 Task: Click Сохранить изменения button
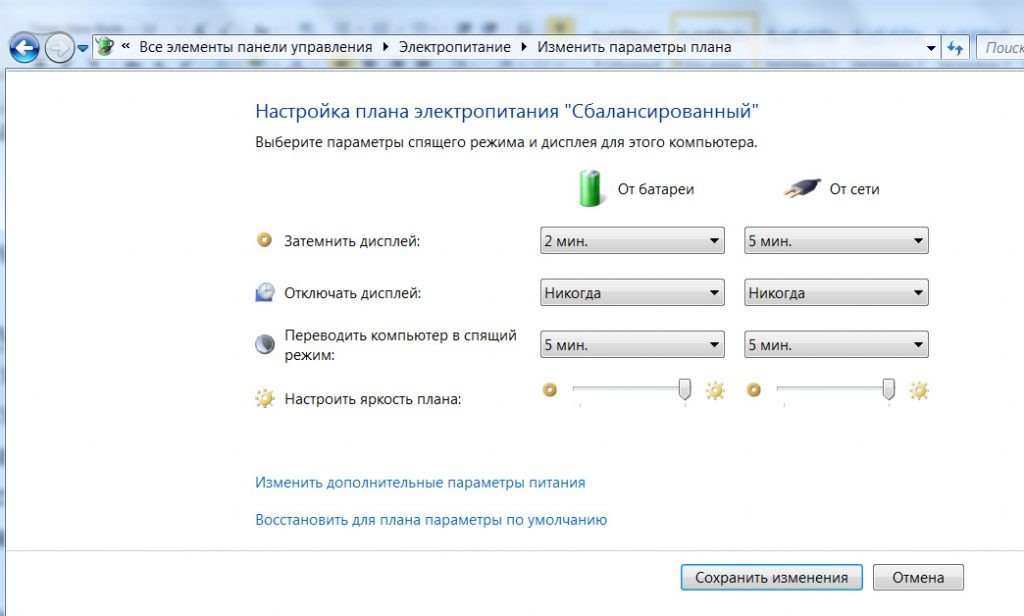771,577
